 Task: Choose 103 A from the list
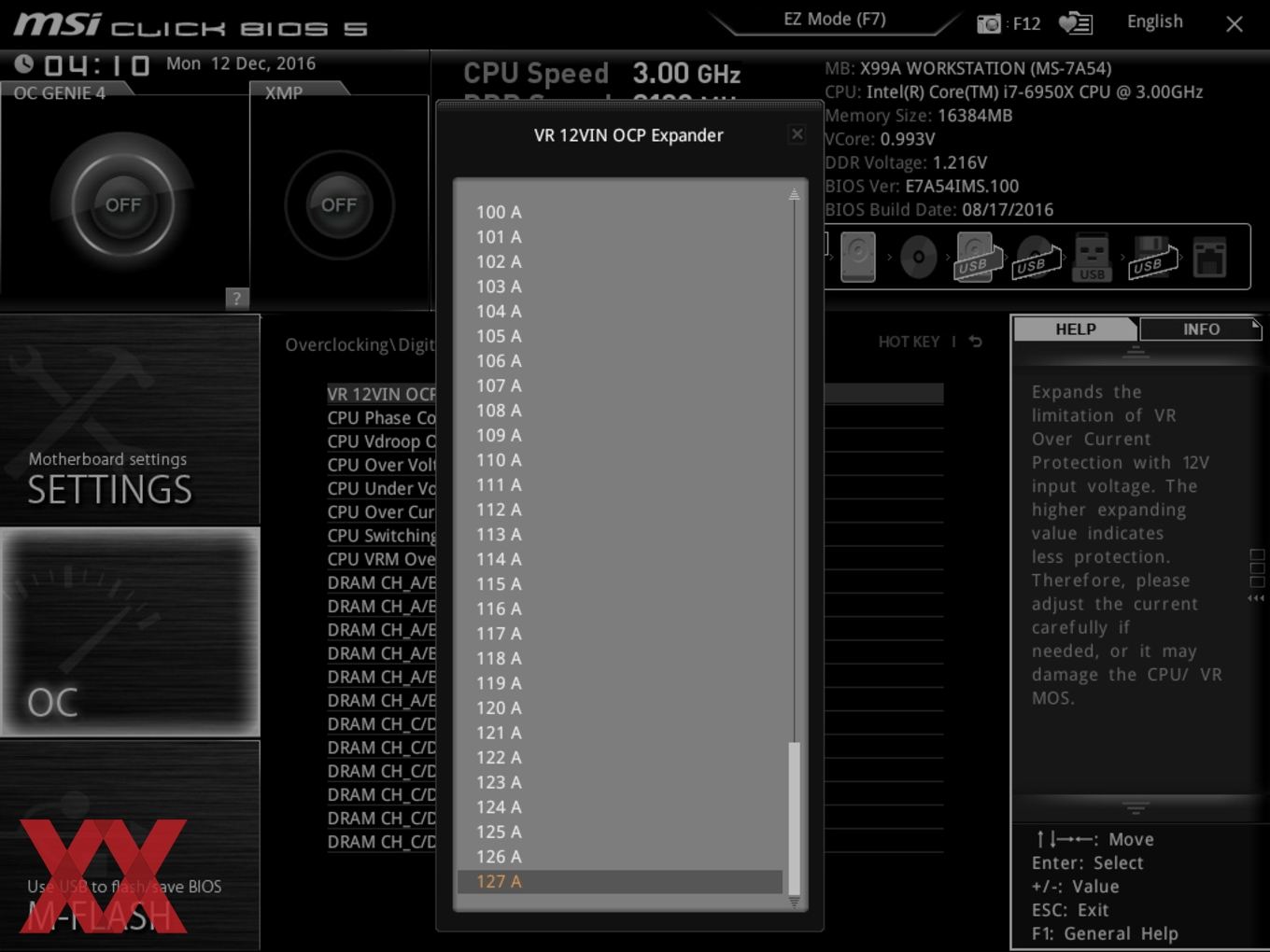pyautogui.click(x=620, y=287)
